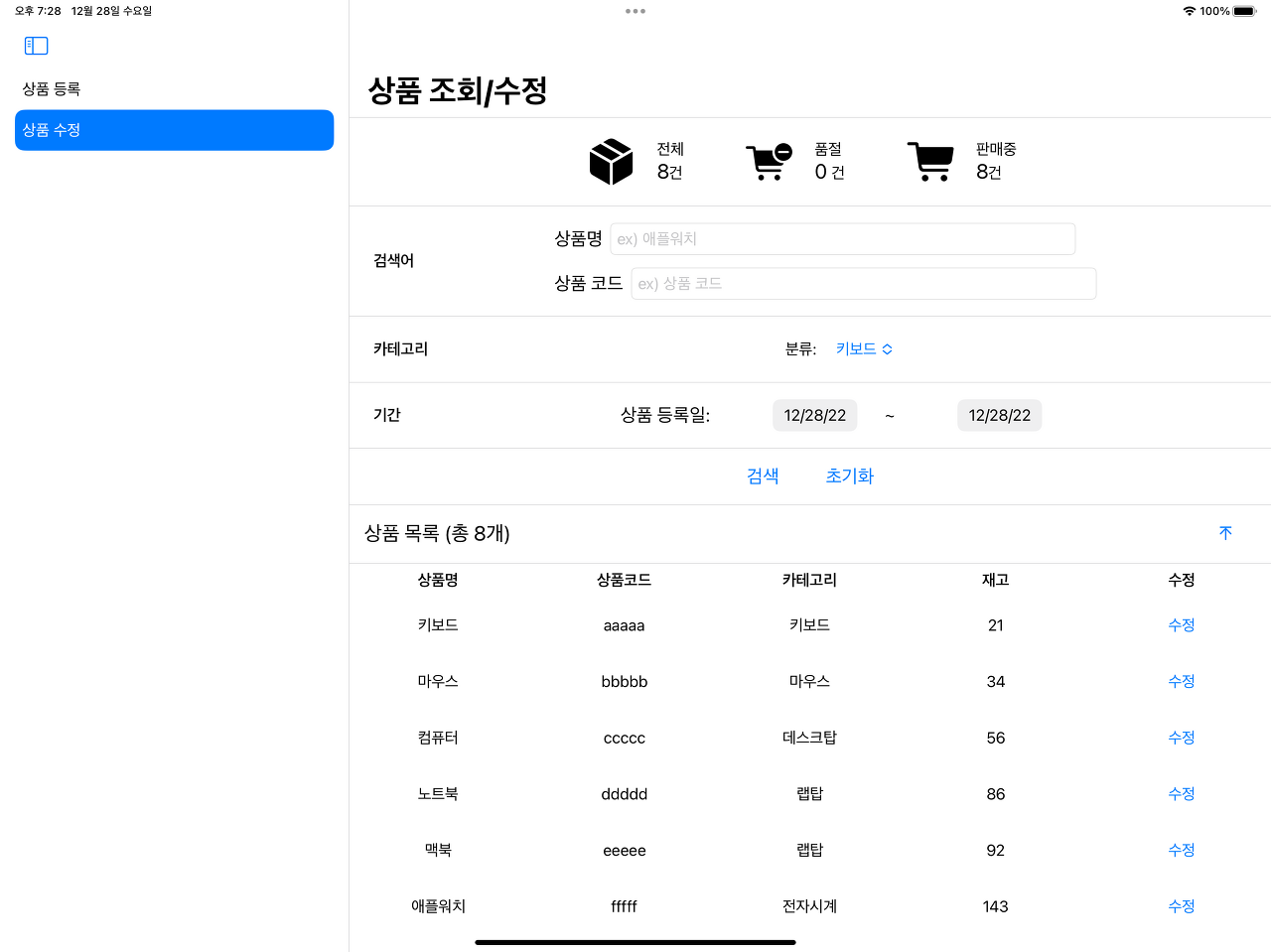Viewport: 1271px width, 952px height.
Task: Click the 재고 column header
Action: tap(995, 580)
